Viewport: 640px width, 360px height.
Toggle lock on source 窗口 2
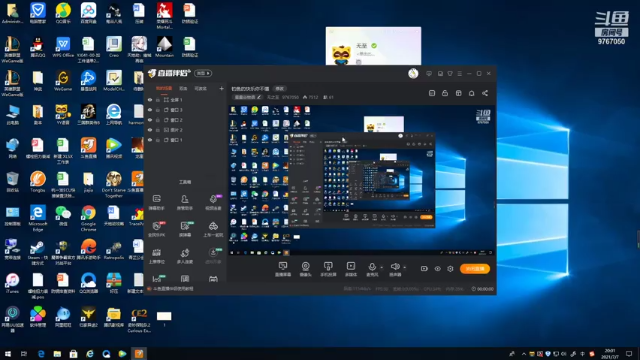158,120
